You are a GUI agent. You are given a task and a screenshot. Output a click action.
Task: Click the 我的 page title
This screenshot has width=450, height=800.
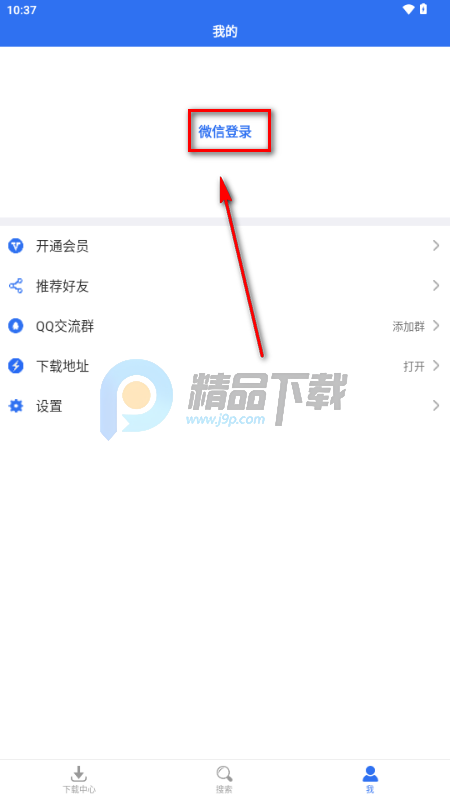point(225,32)
